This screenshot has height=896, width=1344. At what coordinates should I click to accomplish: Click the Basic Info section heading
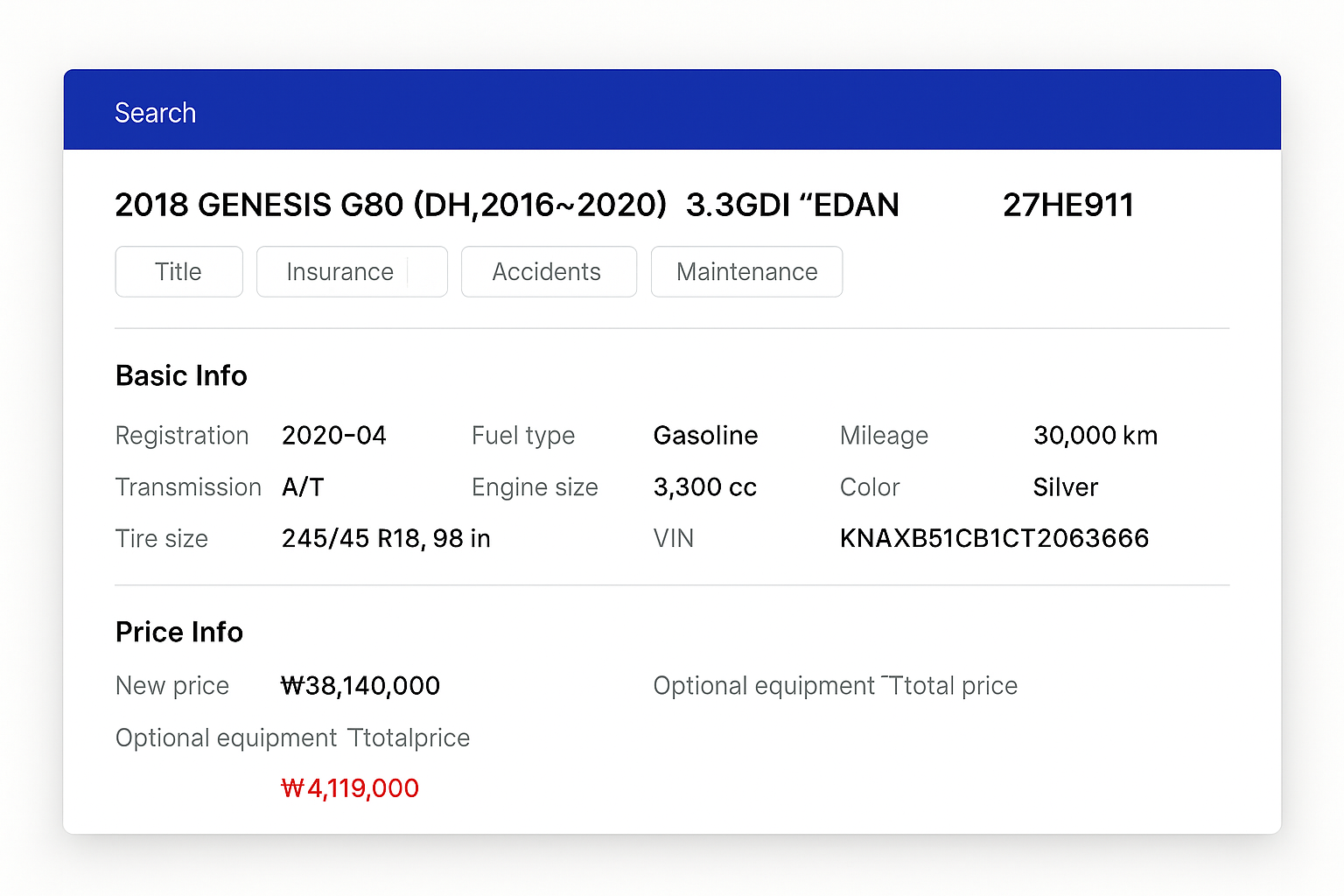(181, 376)
